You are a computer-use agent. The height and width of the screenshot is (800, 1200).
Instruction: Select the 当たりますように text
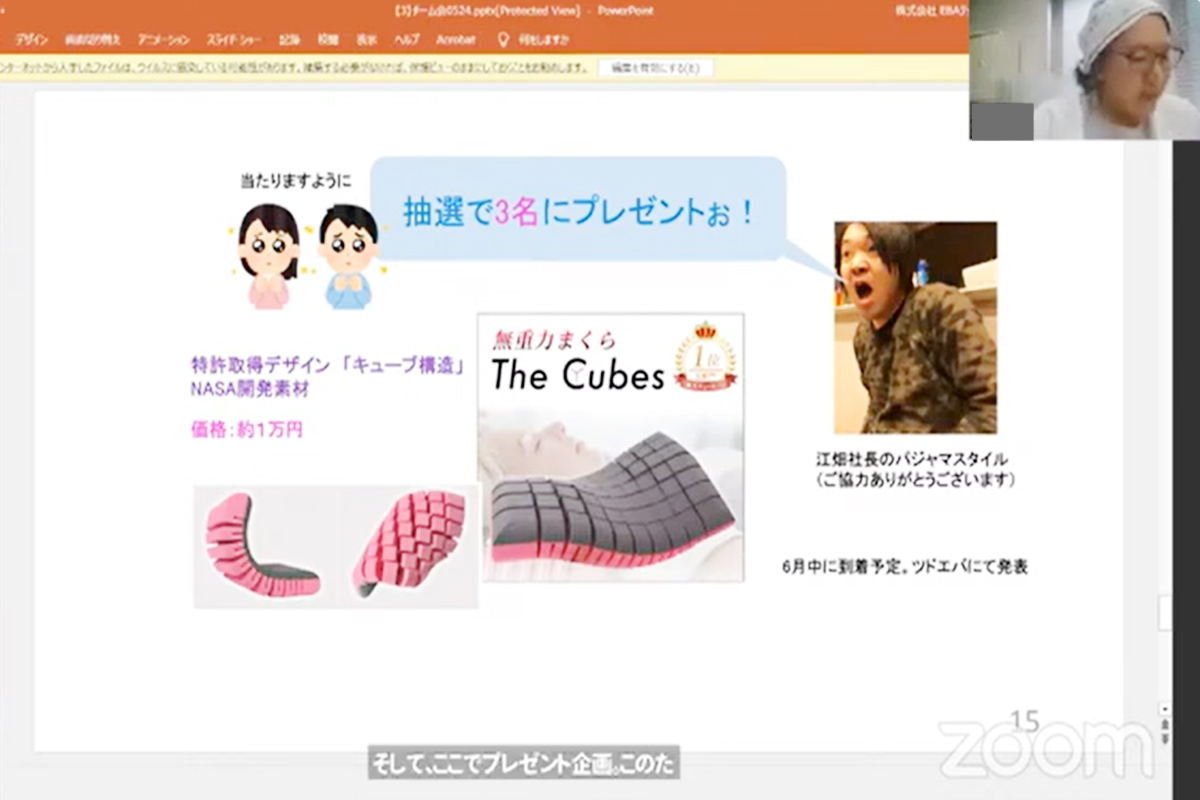tap(296, 182)
